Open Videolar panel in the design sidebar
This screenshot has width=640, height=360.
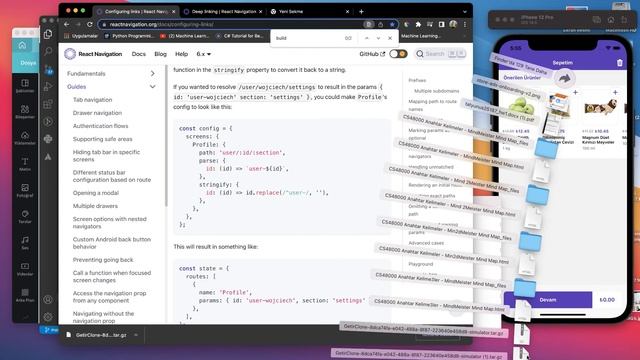tap(25, 269)
